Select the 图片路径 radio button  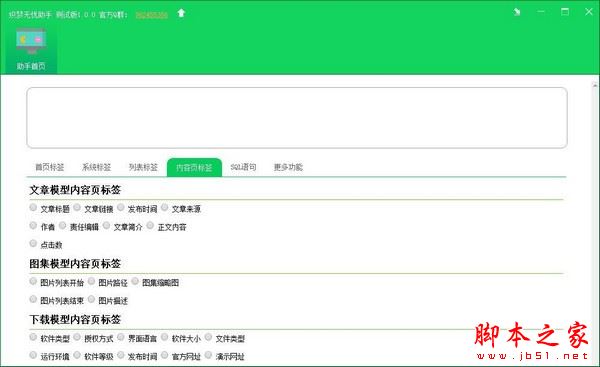tap(91, 281)
